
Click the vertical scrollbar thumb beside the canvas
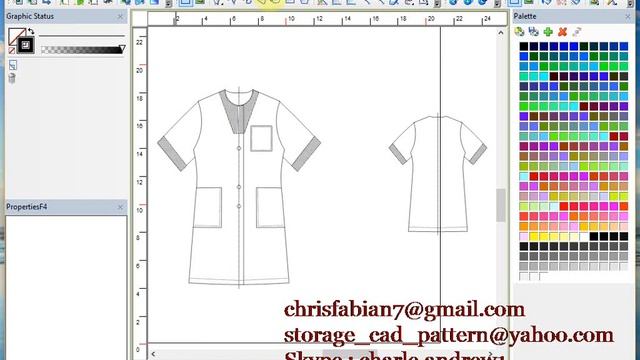(501, 205)
